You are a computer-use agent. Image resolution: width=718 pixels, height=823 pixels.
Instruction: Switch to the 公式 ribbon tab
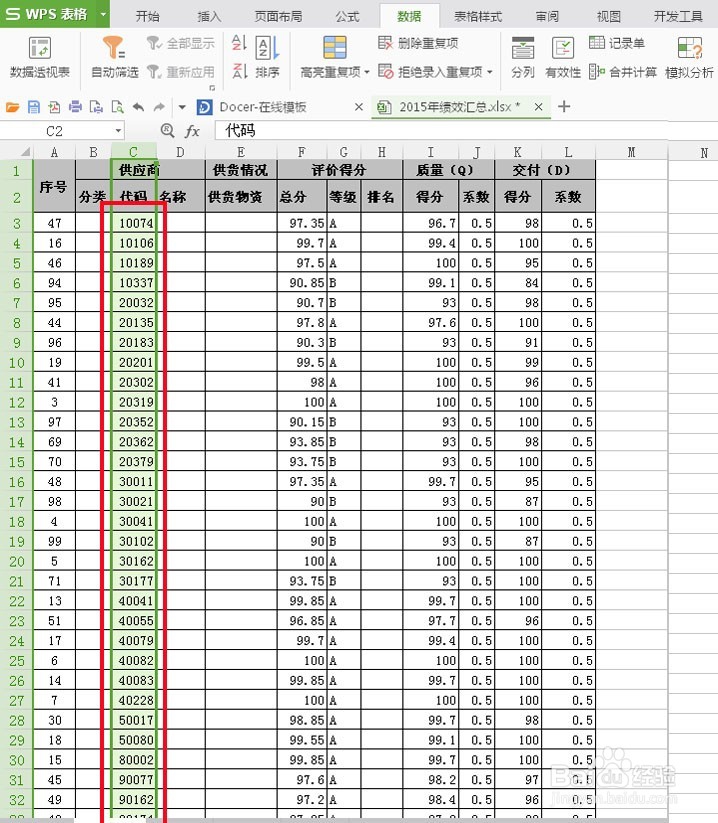(347, 17)
